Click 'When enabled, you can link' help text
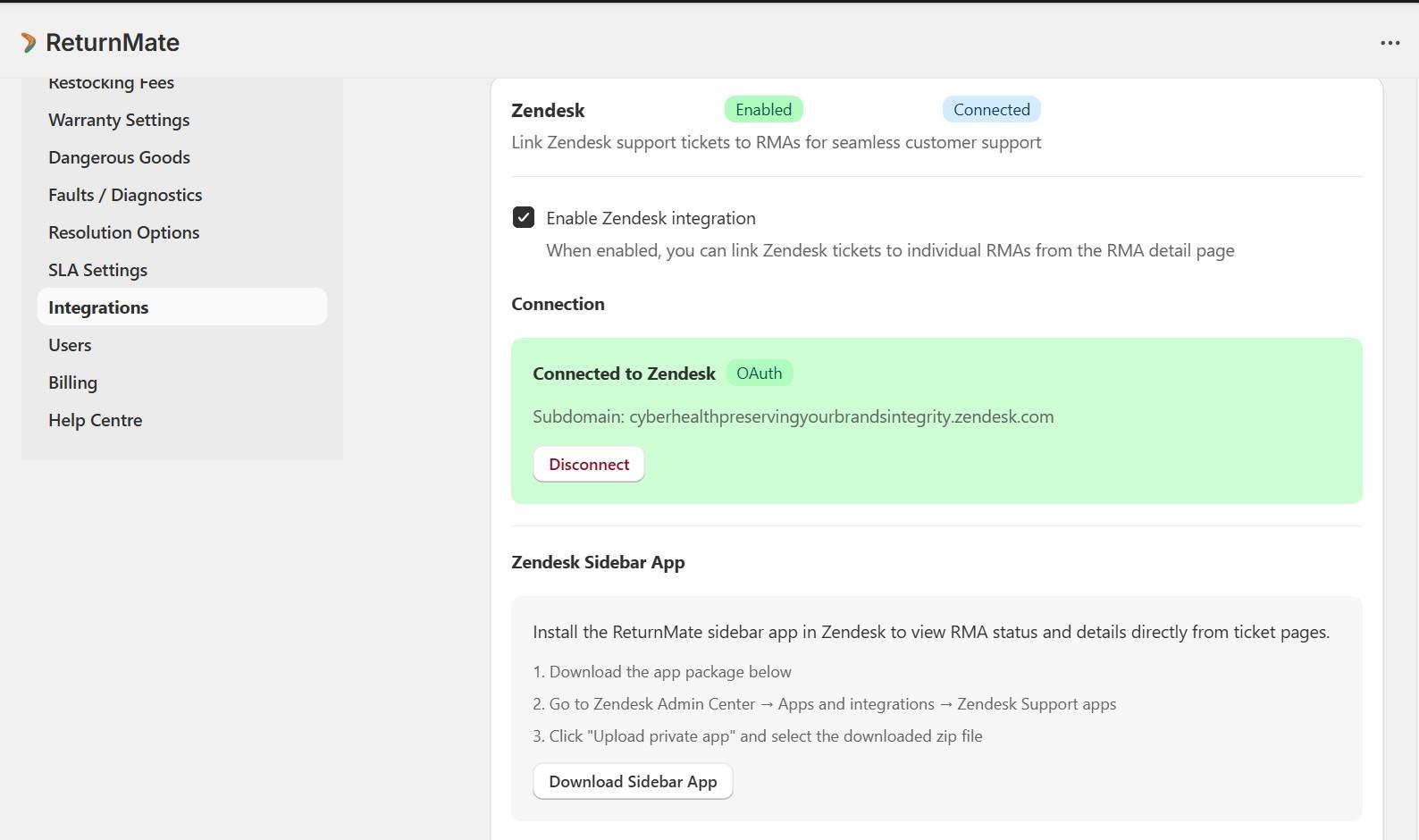The image size is (1419, 840). click(x=890, y=250)
